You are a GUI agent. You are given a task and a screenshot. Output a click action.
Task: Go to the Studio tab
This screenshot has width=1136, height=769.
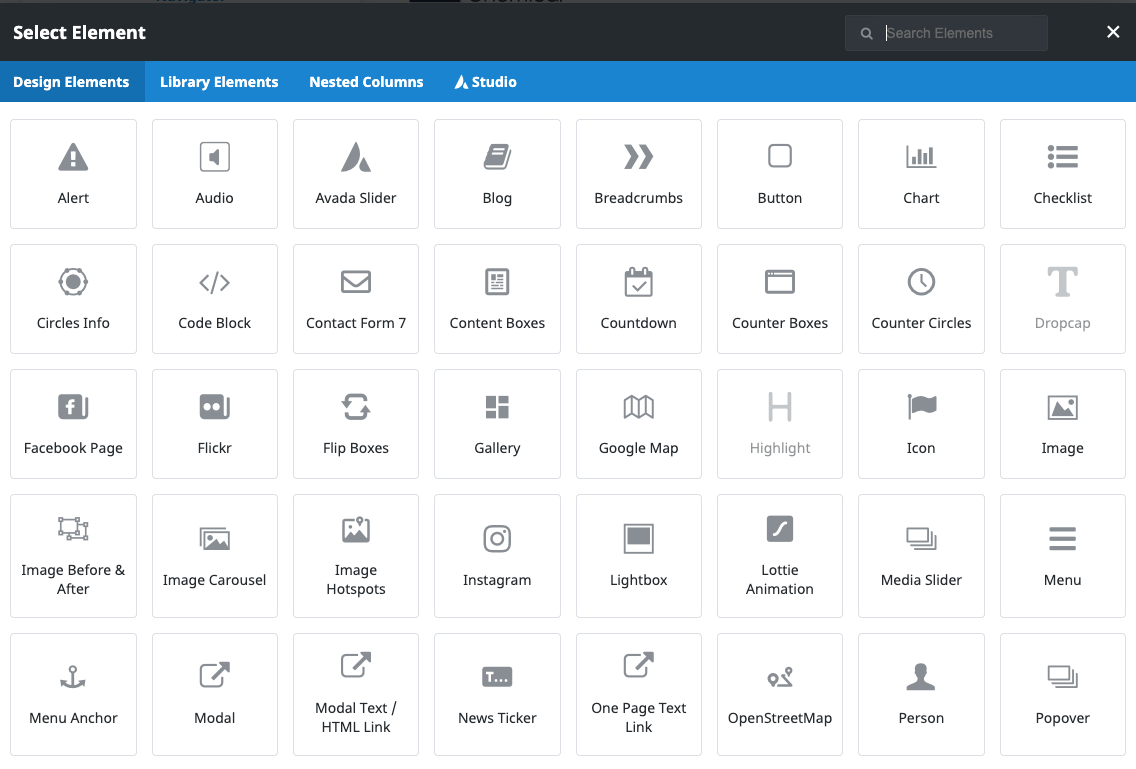click(486, 82)
